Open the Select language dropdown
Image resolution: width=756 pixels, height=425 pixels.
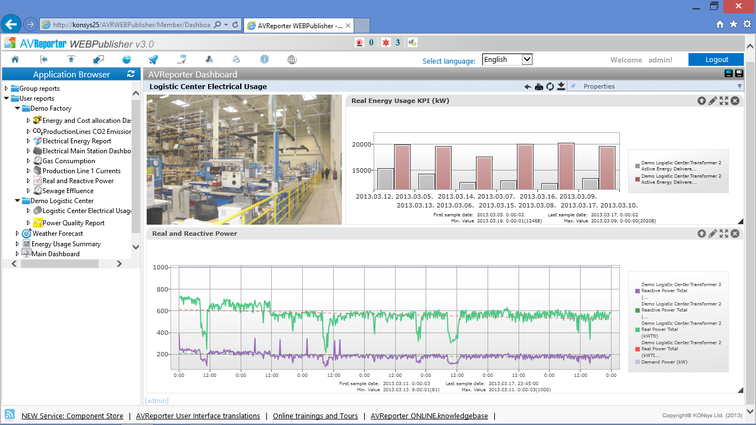click(507, 59)
